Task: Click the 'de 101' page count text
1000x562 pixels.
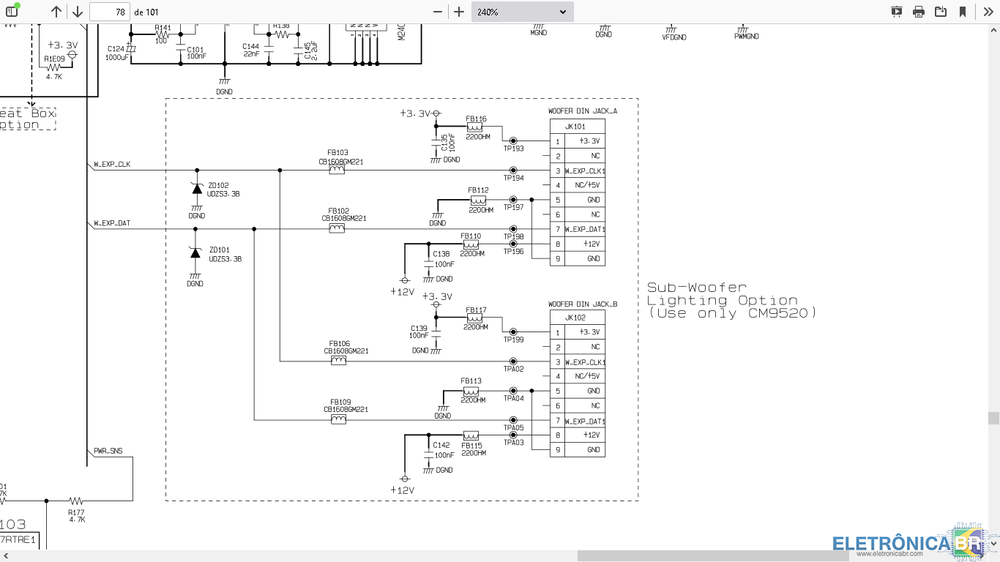Action: pyautogui.click(x=146, y=12)
